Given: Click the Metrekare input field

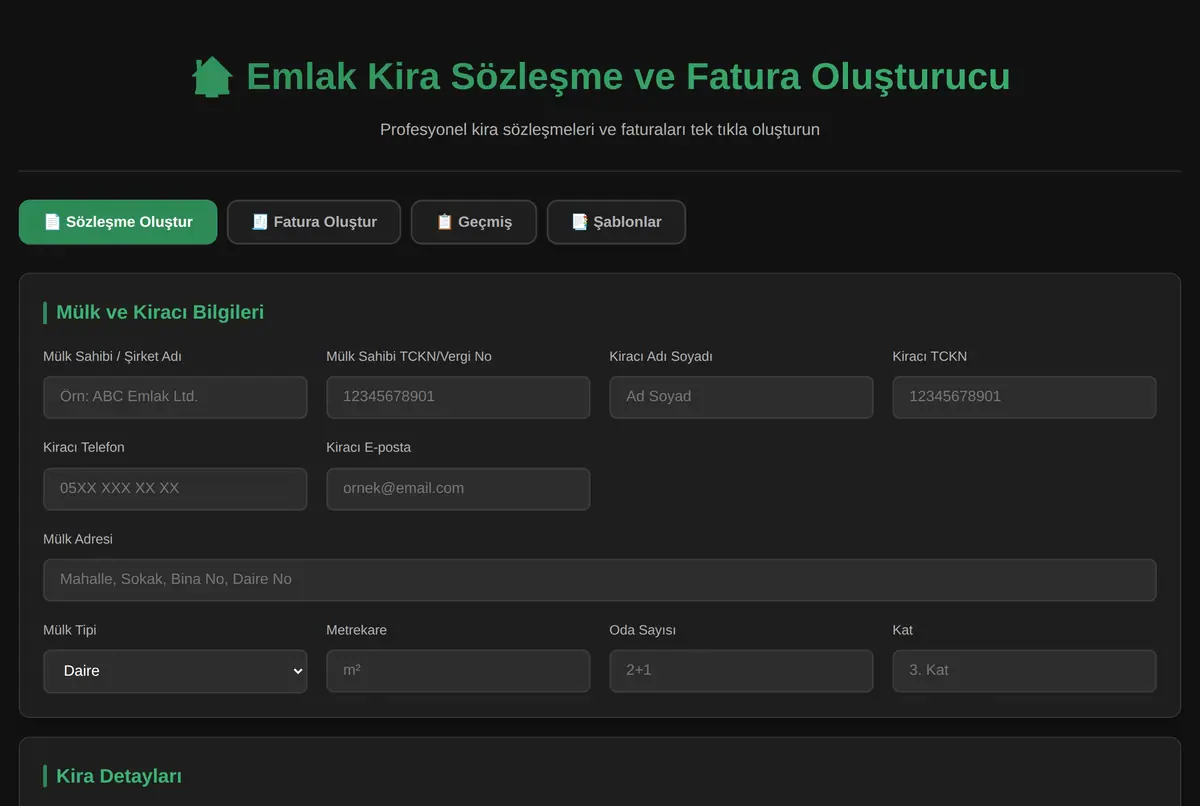Looking at the screenshot, I should [x=458, y=671].
